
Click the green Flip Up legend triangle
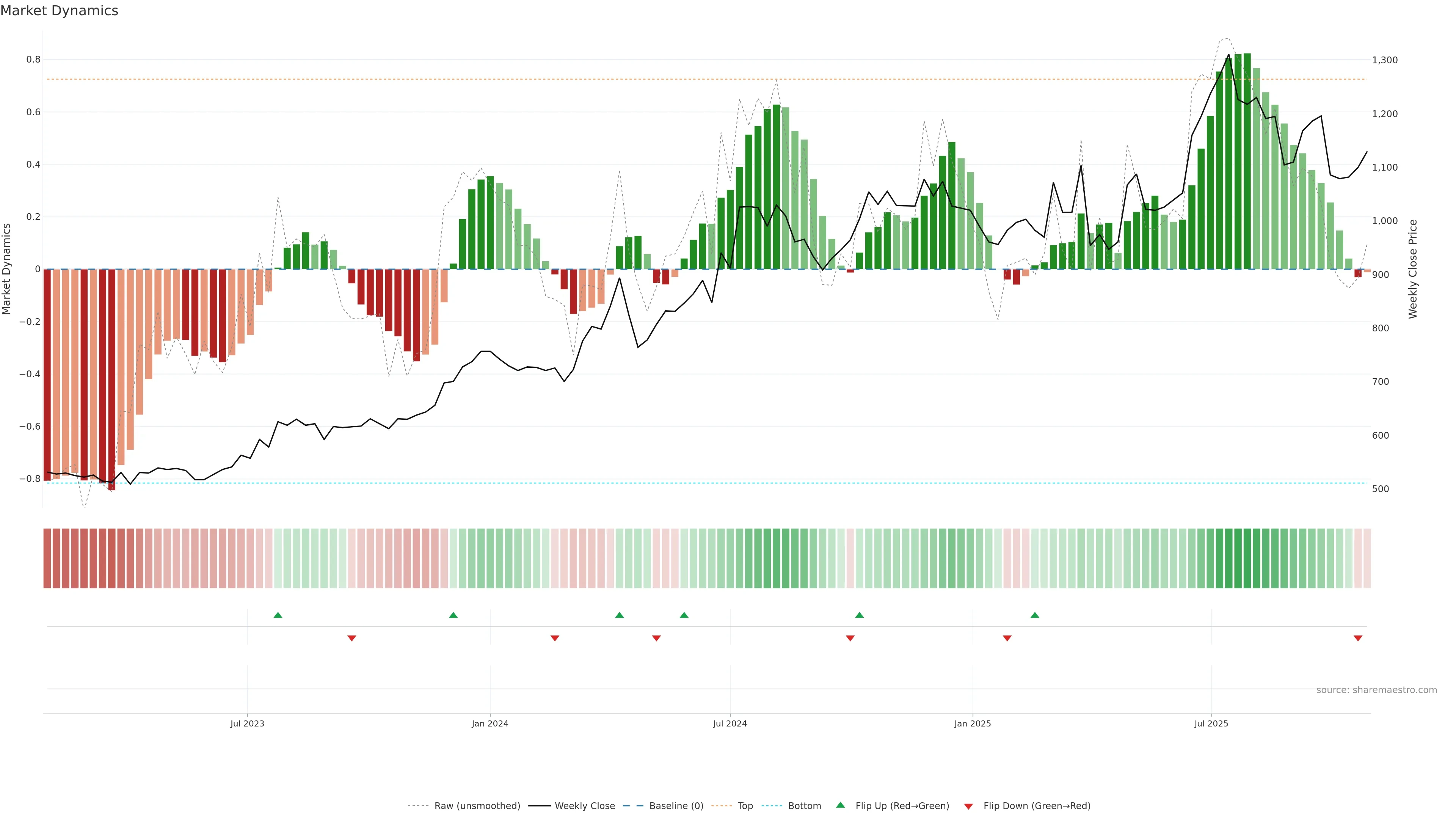click(841, 805)
